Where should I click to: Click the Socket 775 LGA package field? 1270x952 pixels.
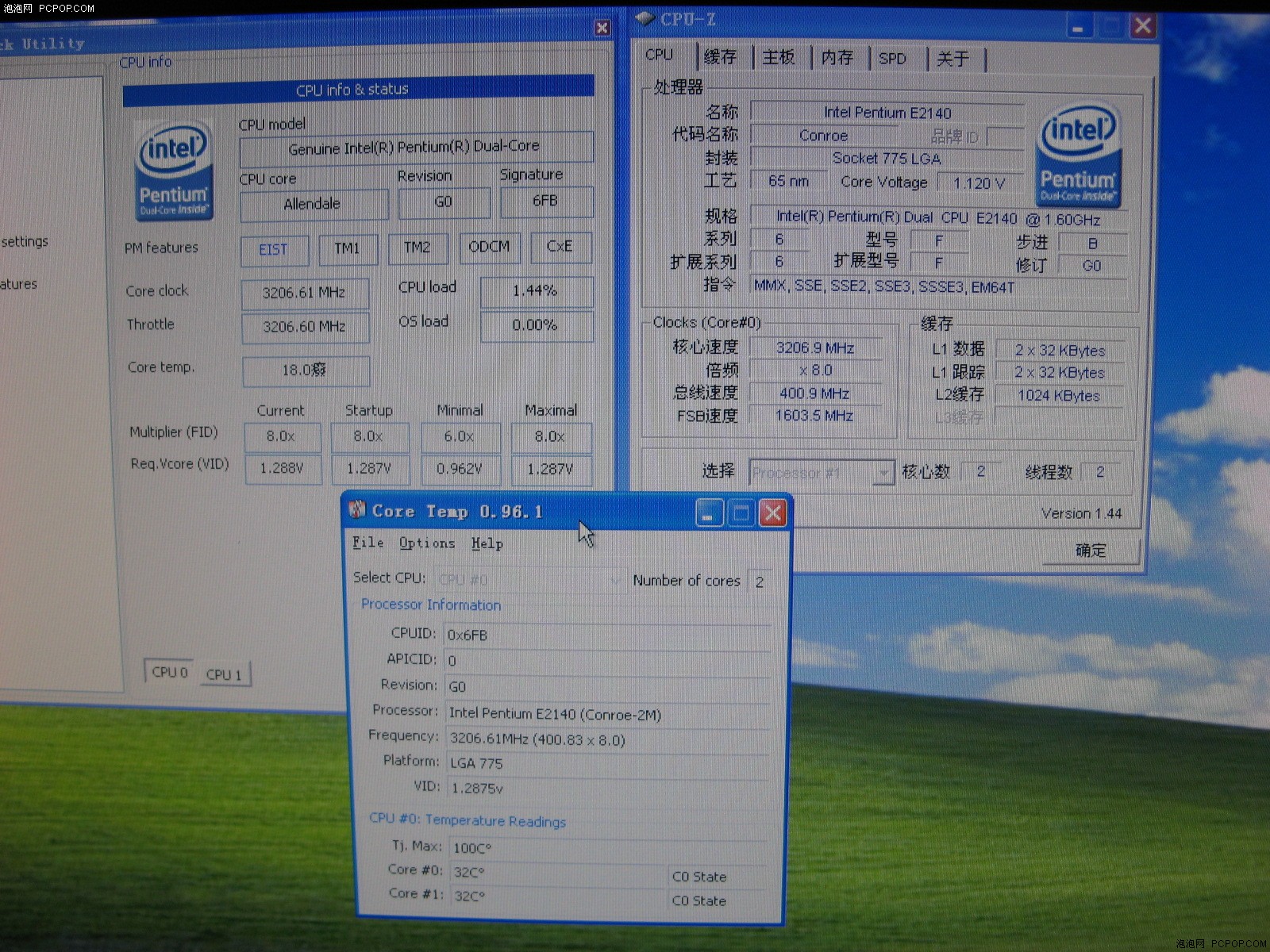tap(887, 158)
